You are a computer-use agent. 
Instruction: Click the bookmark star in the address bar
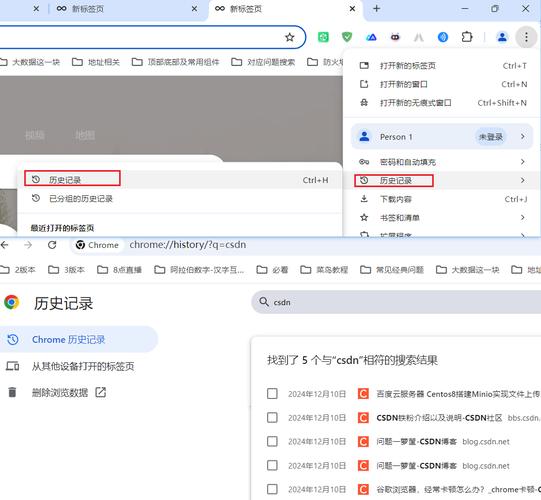click(290, 37)
